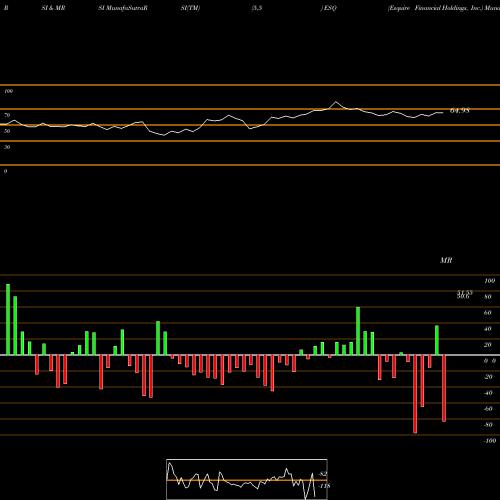
Task: Click the MR axis label -60
Action: [x=488, y=409]
